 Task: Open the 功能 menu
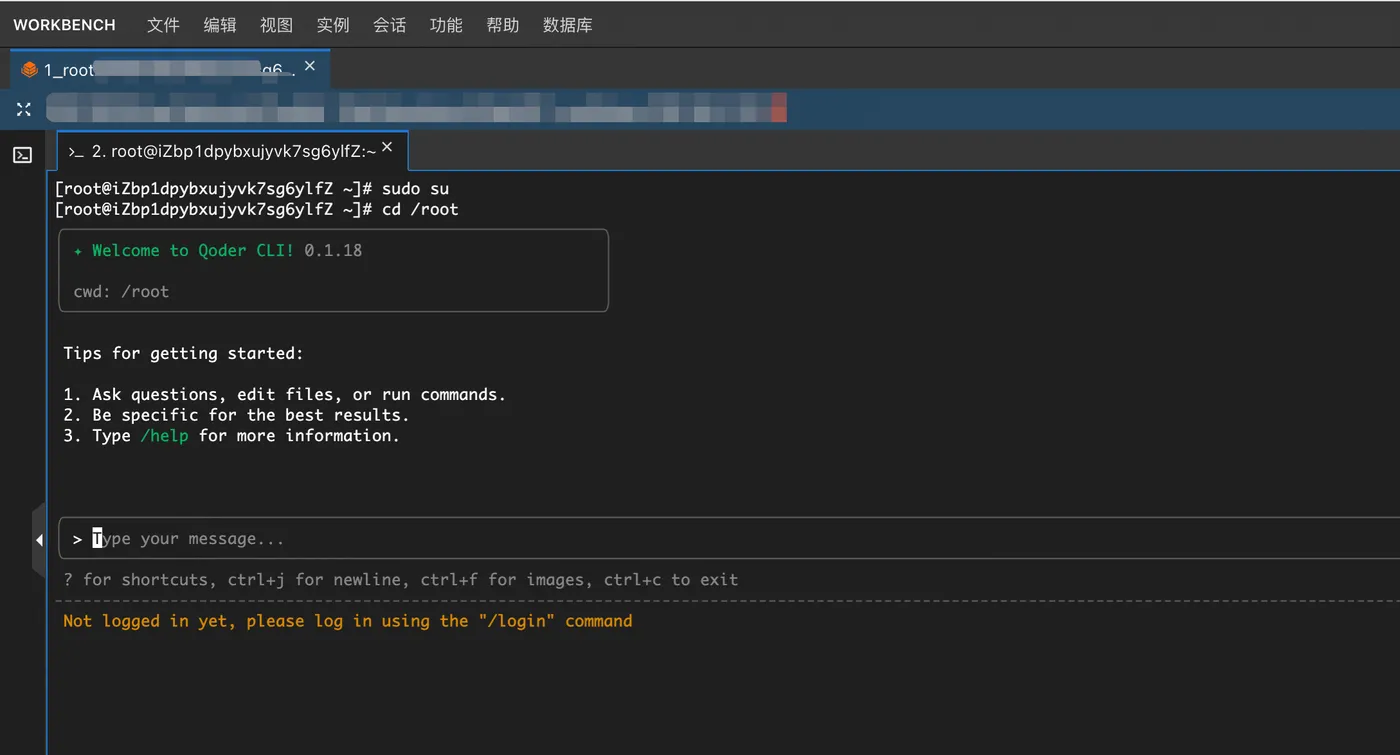[x=446, y=25]
